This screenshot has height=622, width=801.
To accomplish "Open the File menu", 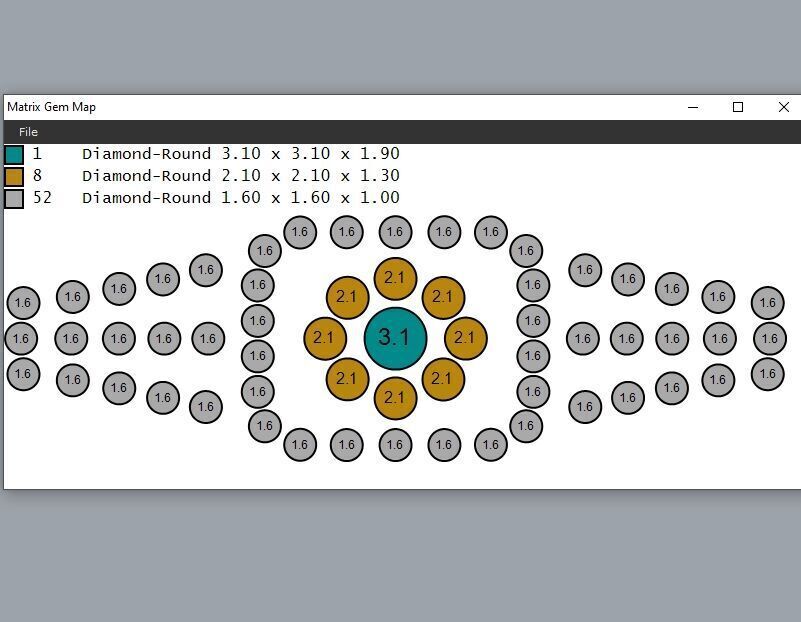I will point(28,132).
